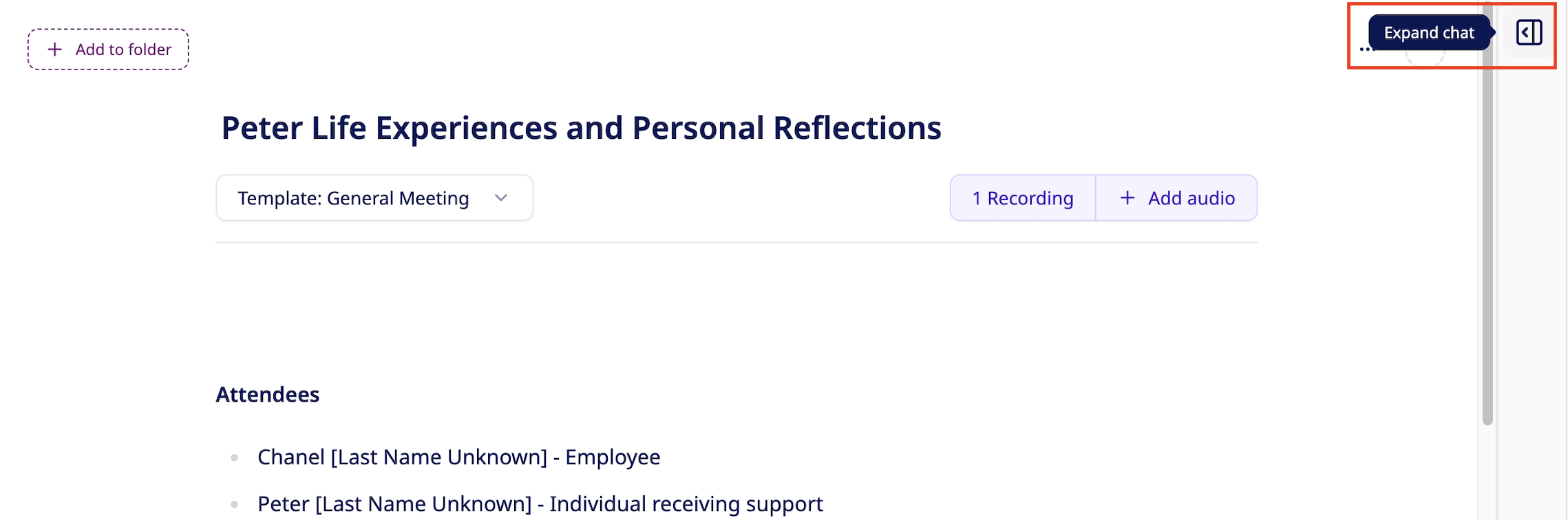
Task: Click the Attendees section heading
Action: pyautogui.click(x=268, y=394)
